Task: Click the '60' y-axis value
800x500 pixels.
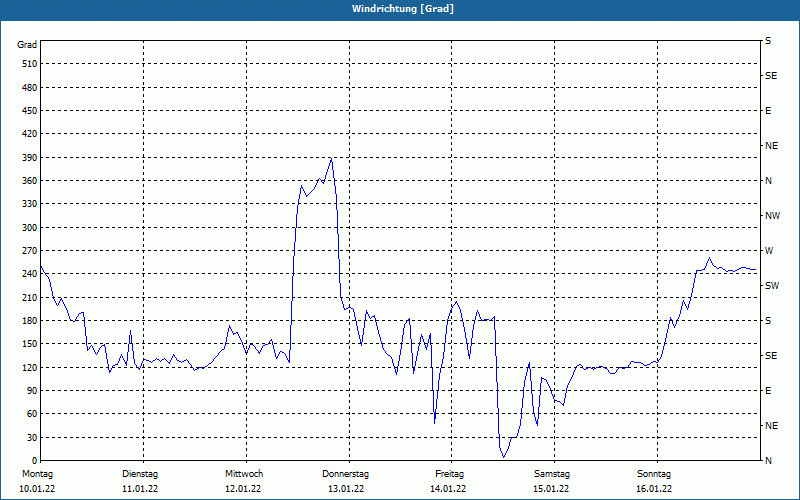Action: pos(32,414)
